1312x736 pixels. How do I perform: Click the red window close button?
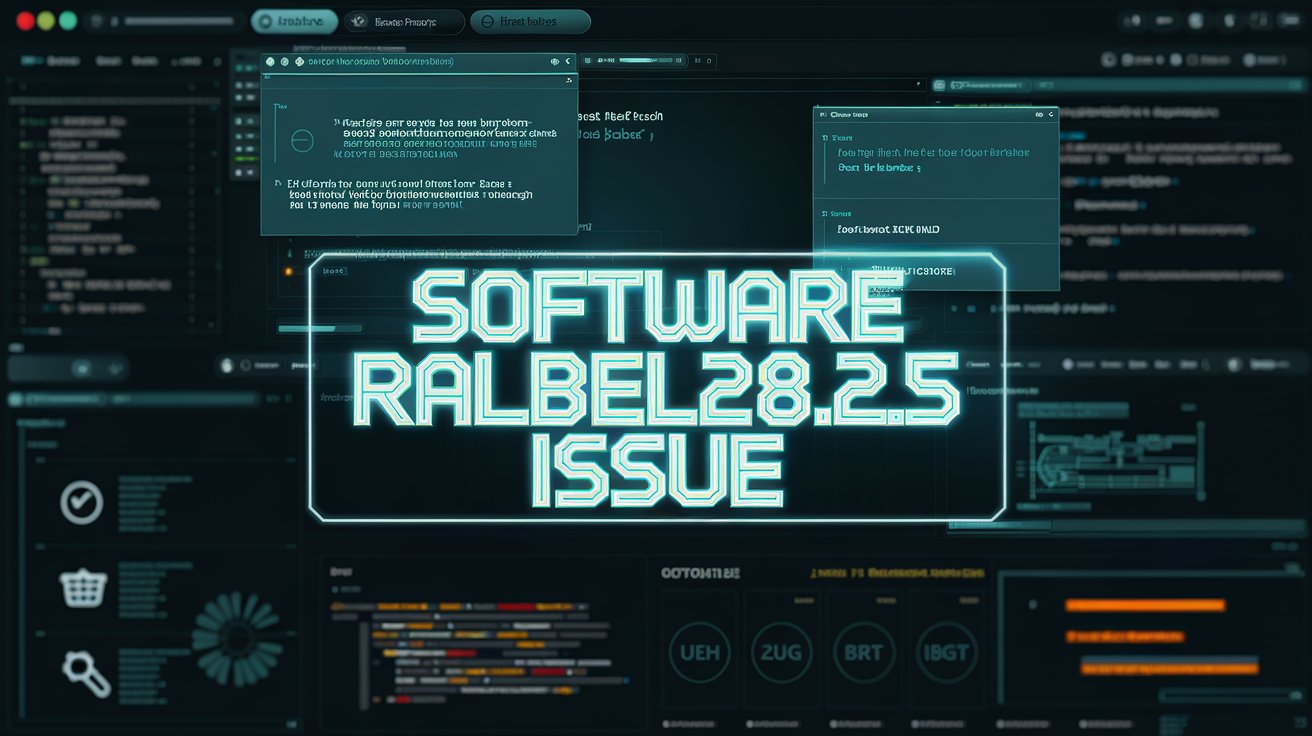click(25, 20)
